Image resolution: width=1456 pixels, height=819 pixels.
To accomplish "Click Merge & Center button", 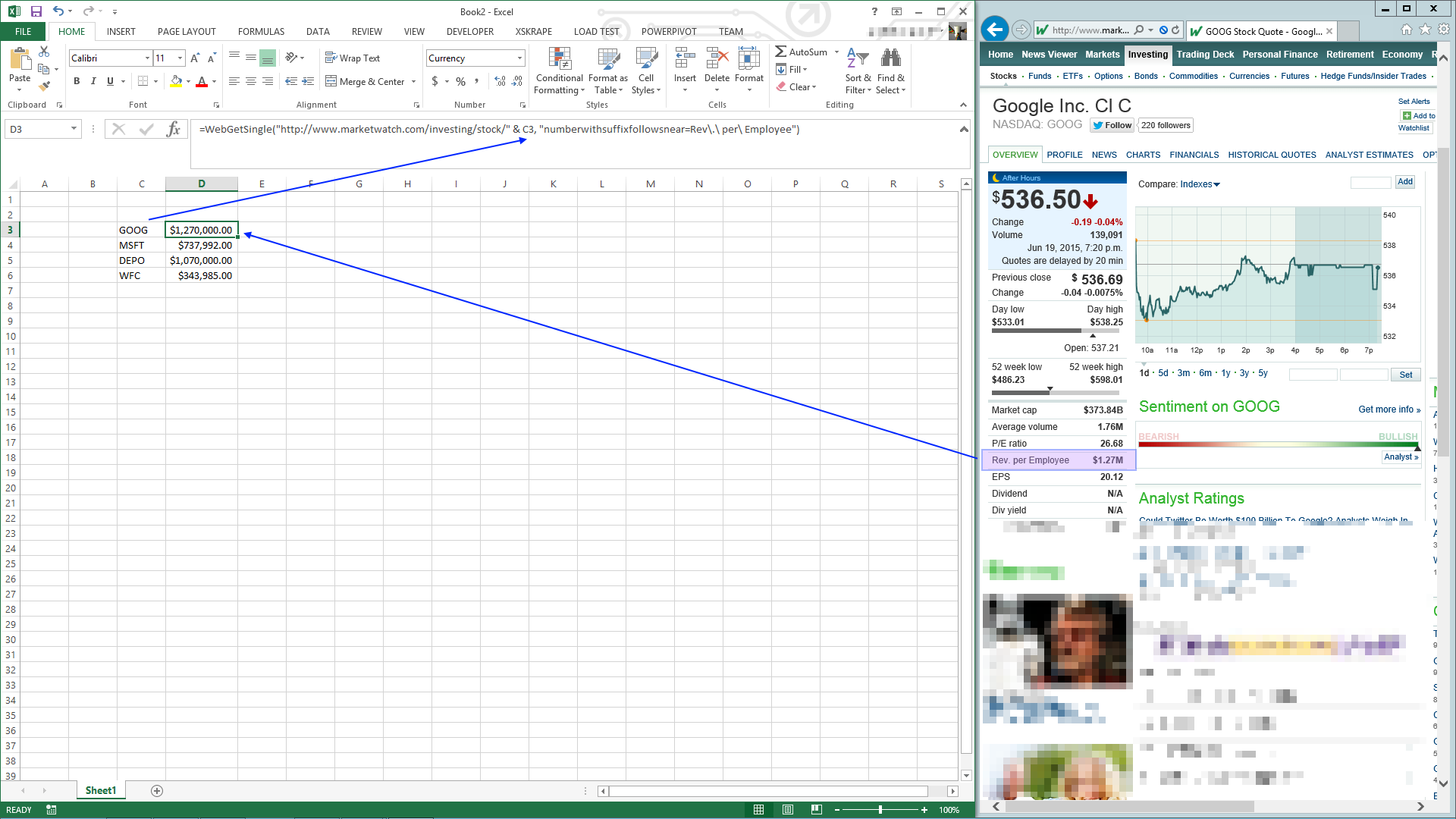I will [x=366, y=81].
